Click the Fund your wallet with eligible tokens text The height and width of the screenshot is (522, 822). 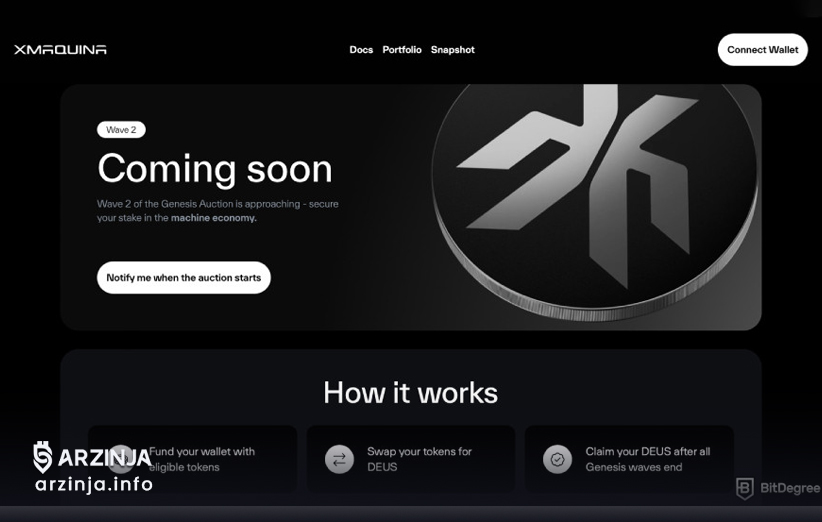[x=202, y=459]
